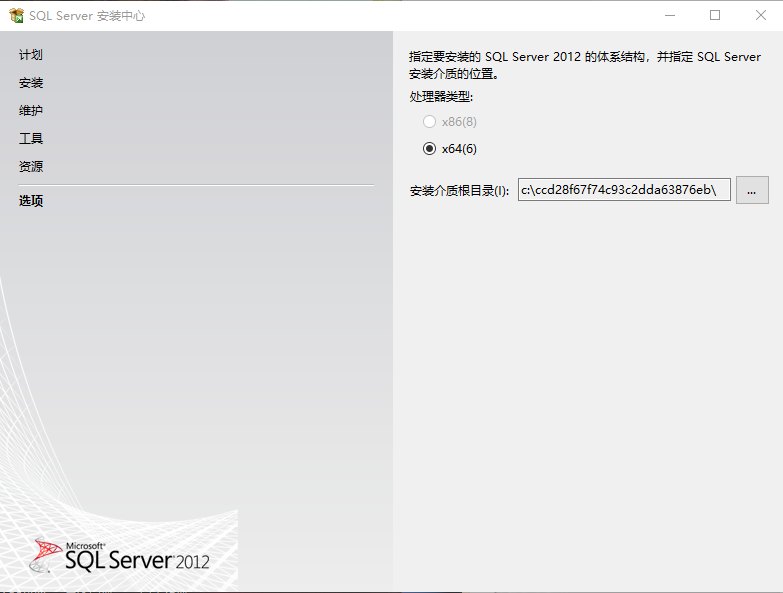The height and width of the screenshot is (593, 783).
Task: Maximize the SQL Server 安装中心 window
Action: [715, 15]
